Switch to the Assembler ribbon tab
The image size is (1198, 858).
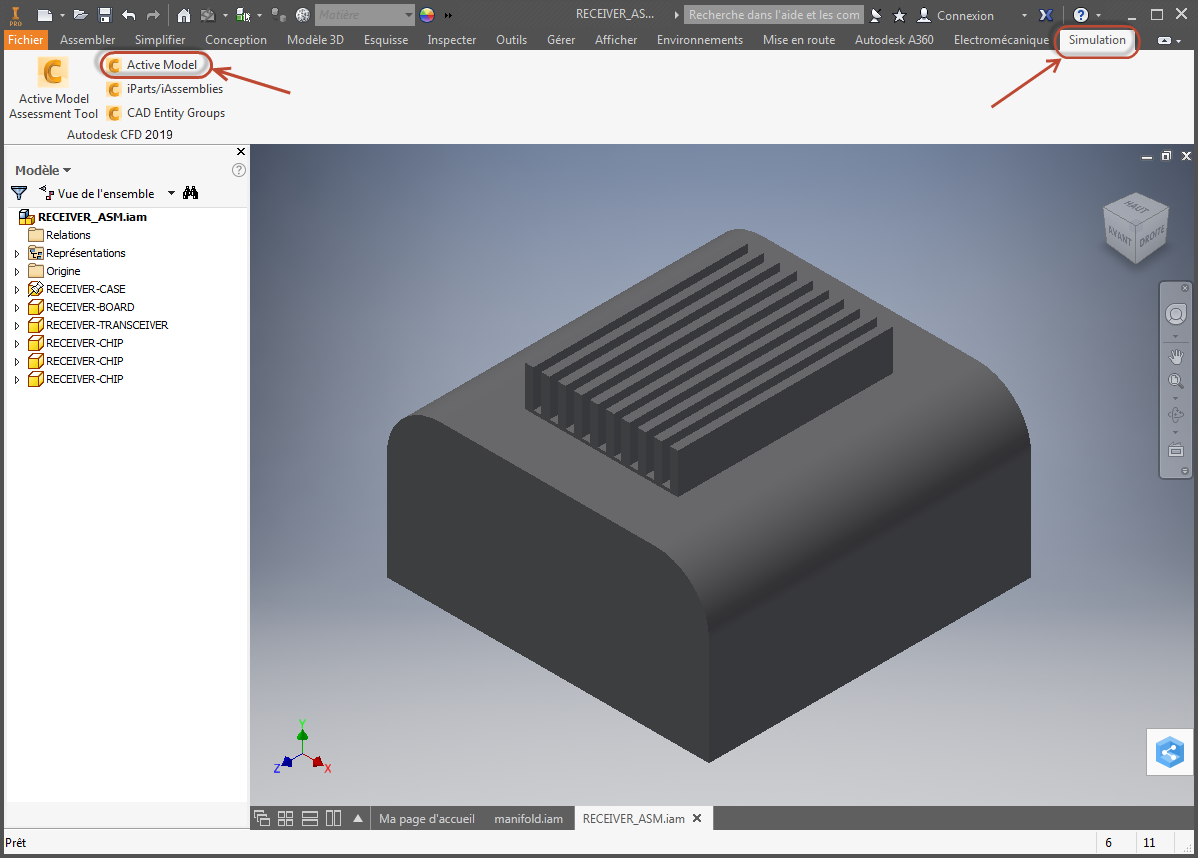click(x=87, y=40)
